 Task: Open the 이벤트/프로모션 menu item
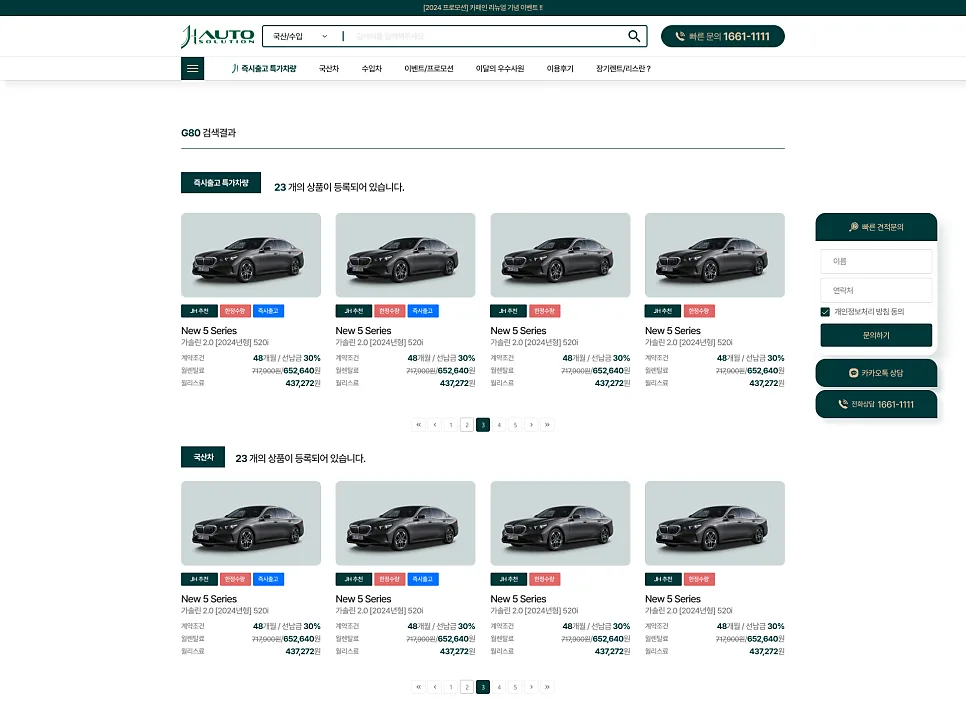429,68
